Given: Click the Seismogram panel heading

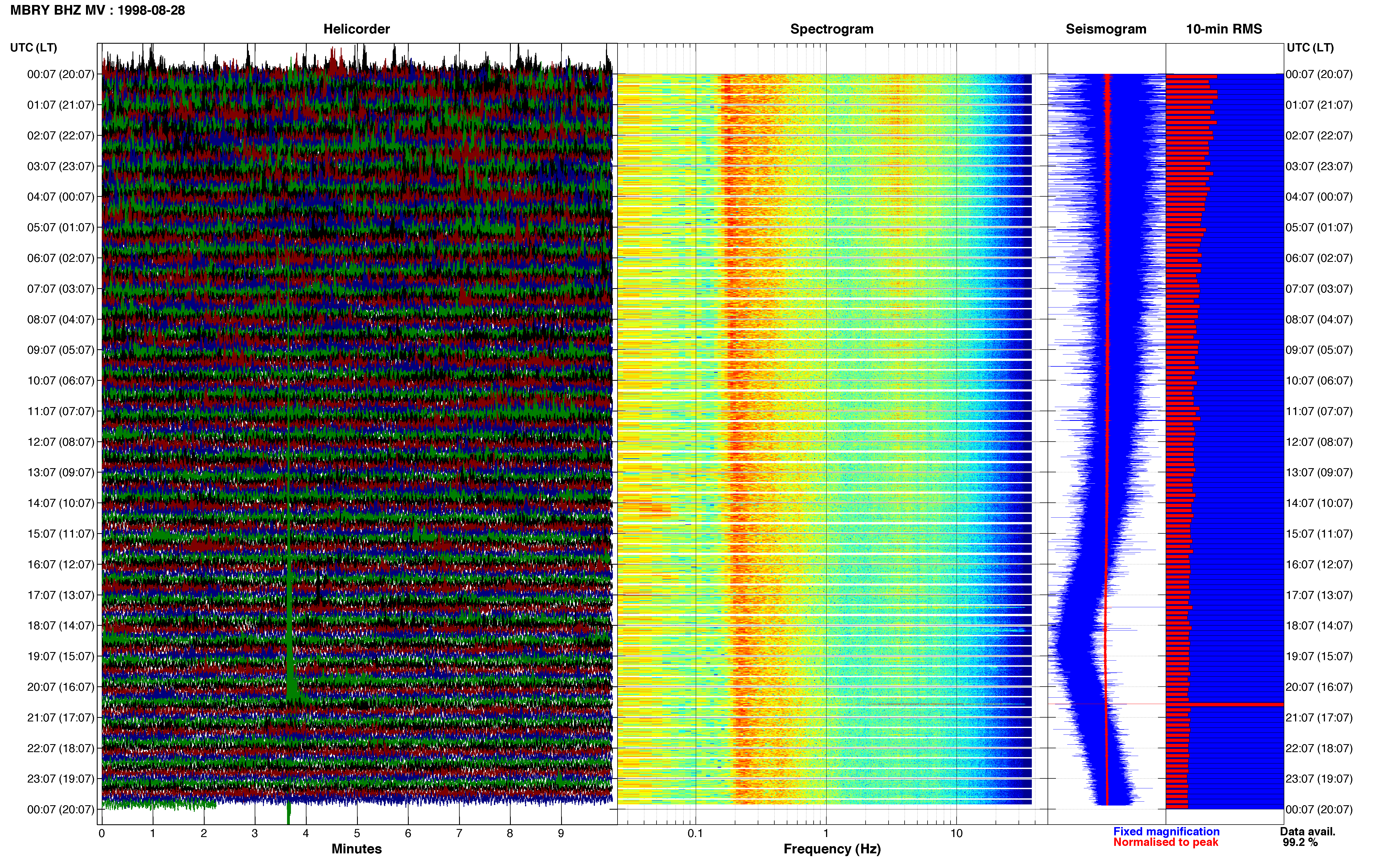Looking at the screenshot, I should (x=1106, y=29).
